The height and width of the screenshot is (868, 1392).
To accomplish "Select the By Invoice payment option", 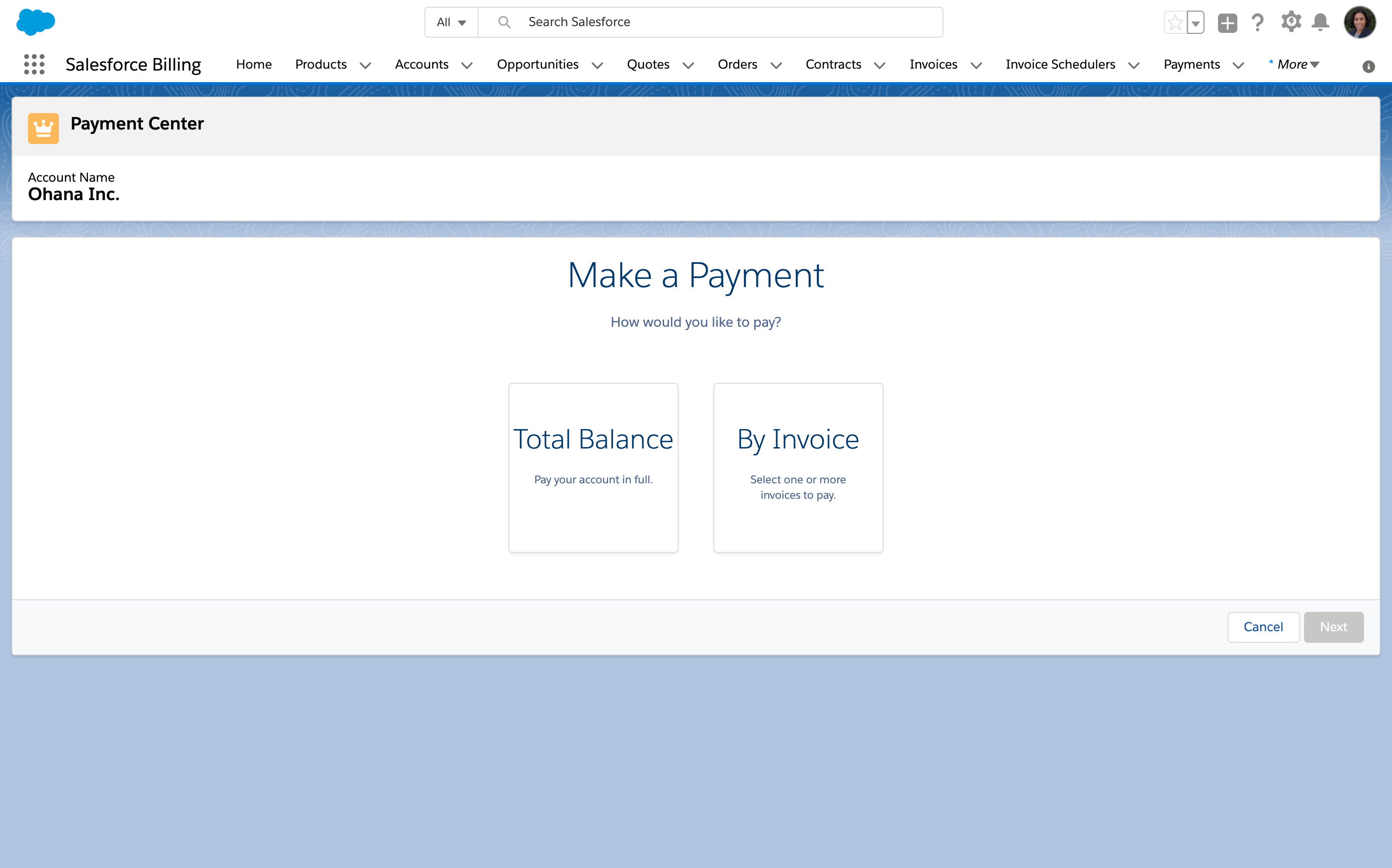I will [x=797, y=467].
